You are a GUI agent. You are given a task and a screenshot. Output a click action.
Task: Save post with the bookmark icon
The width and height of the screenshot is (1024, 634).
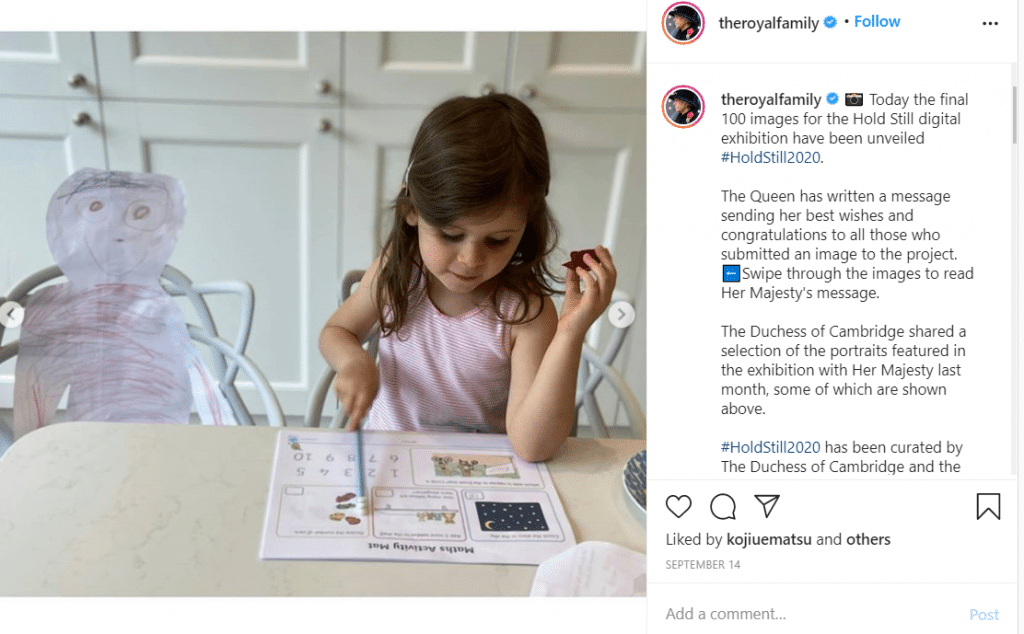[988, 506]
